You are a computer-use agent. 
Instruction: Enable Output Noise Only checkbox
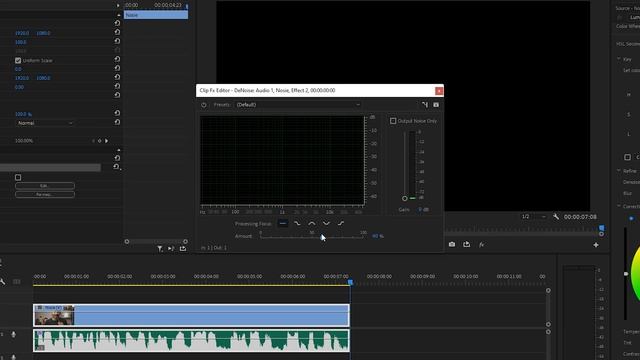tap(393, 121)
